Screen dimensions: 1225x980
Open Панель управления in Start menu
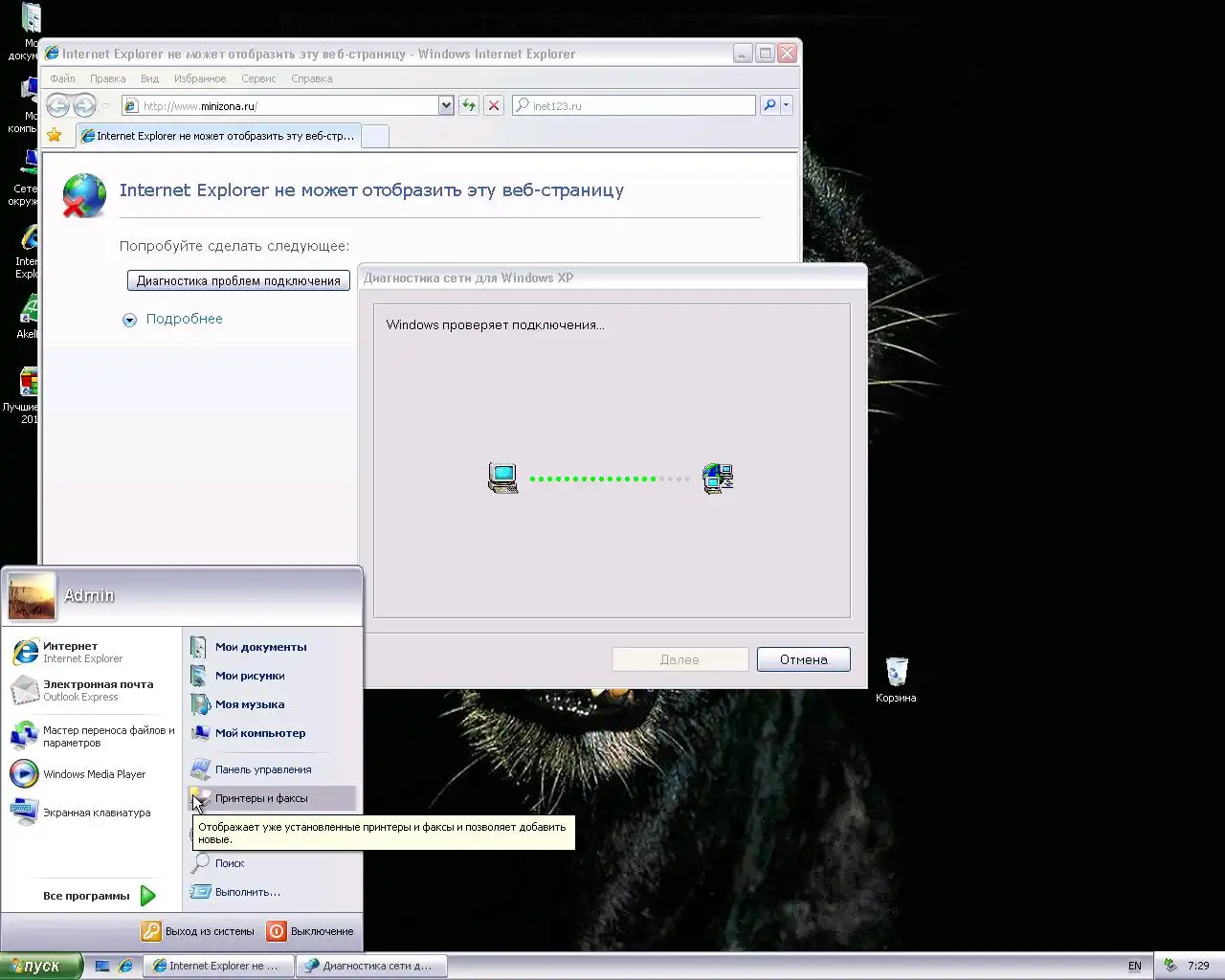point(273,769)
